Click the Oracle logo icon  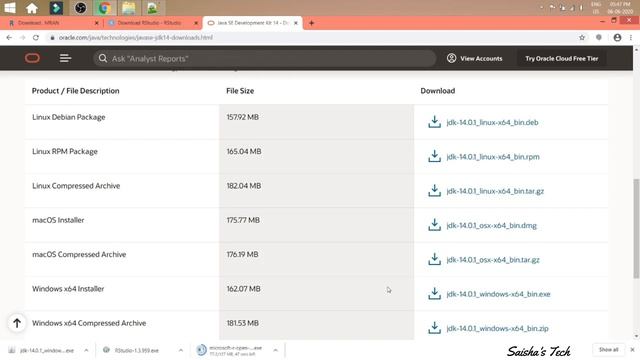click(32, 58)
